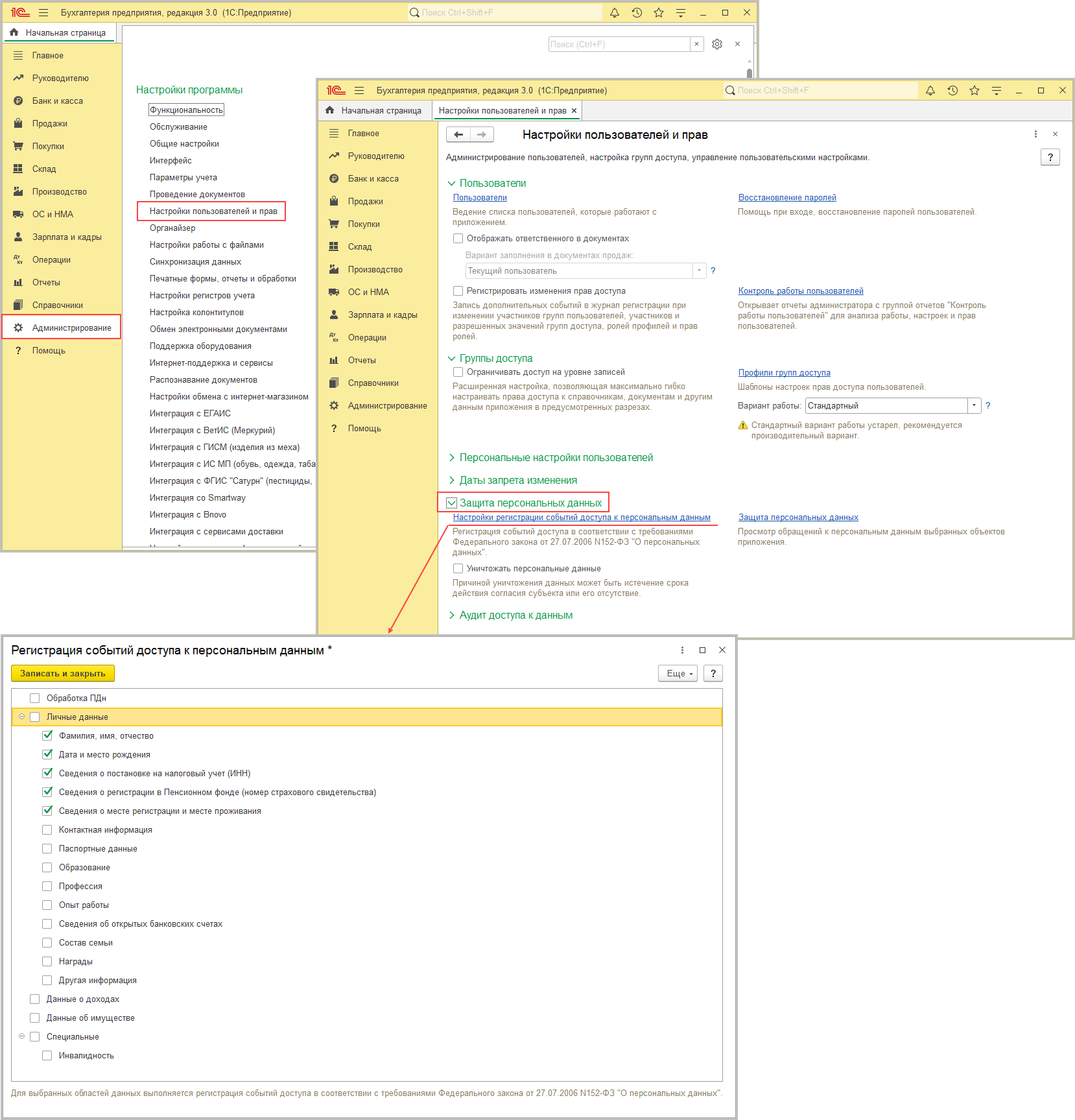Uncheck Фамилия, имя, отчество
Image resolution: width=1075 pixels, height=1120 pixels.
tap(47, 736)
